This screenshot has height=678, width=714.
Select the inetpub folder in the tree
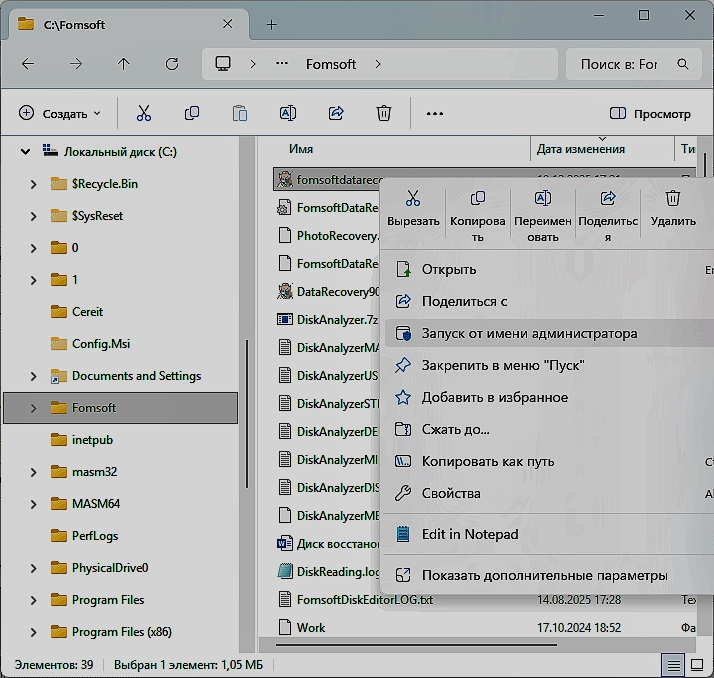coord(81,440)
